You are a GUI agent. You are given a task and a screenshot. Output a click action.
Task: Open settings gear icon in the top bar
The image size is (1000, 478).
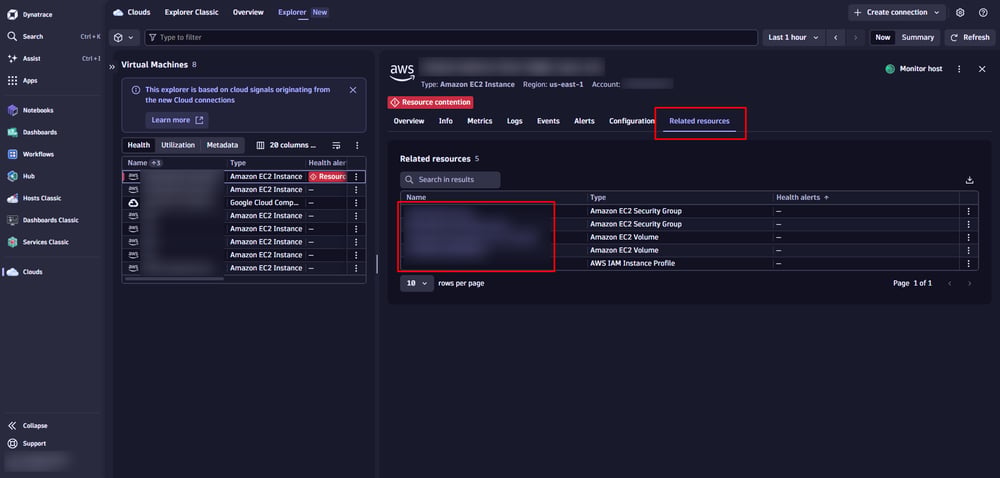pos(960,12)
